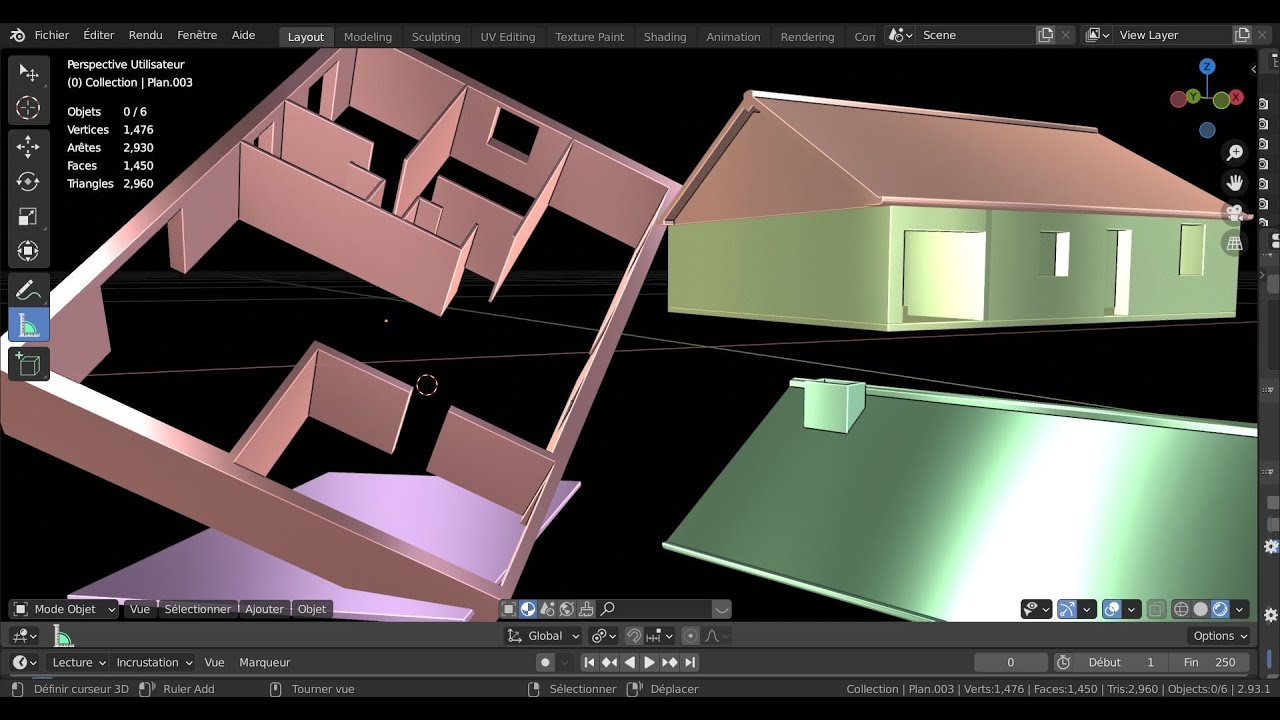The width and height of the screenshot is (1280, 720).
Task: Open the Incrustation keying dropdown
Action: pos(153,662)
